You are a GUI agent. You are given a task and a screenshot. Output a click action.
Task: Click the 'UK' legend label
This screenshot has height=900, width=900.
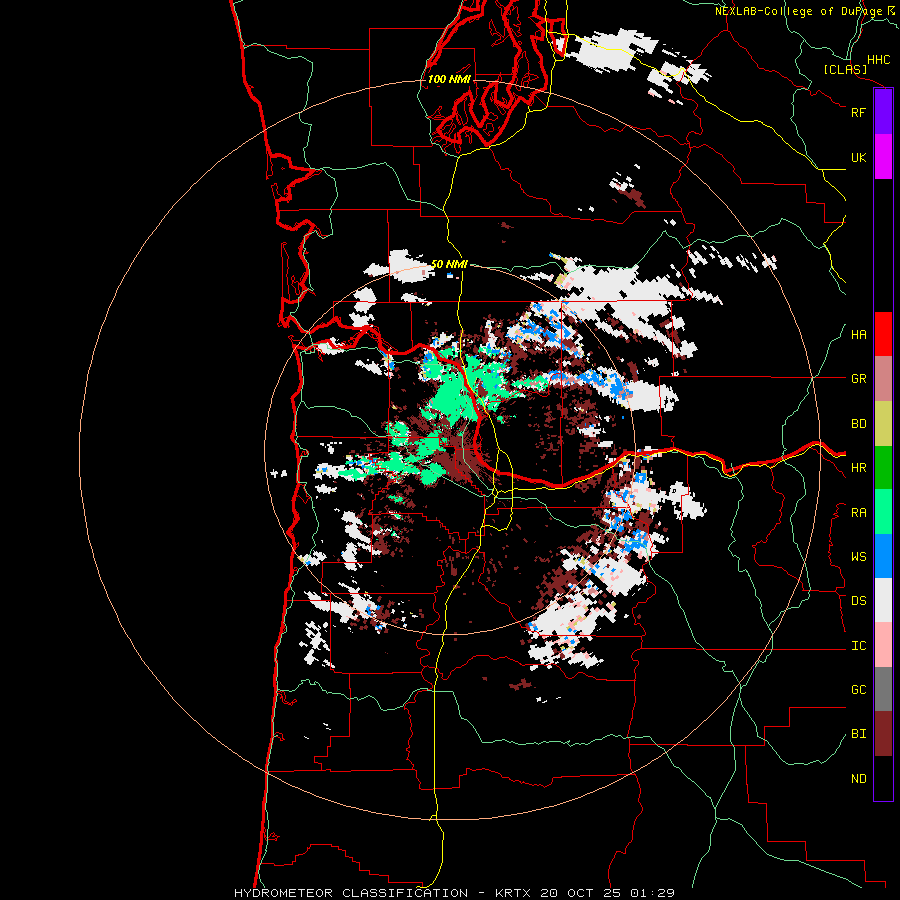[x=858, y=157]
